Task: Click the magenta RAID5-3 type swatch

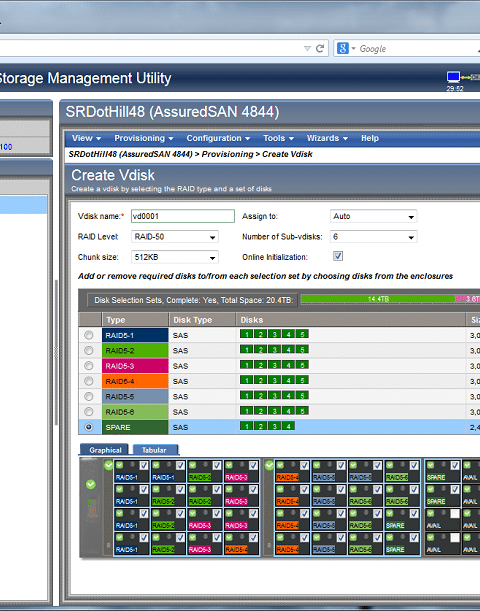Action: tap(135, 366)
